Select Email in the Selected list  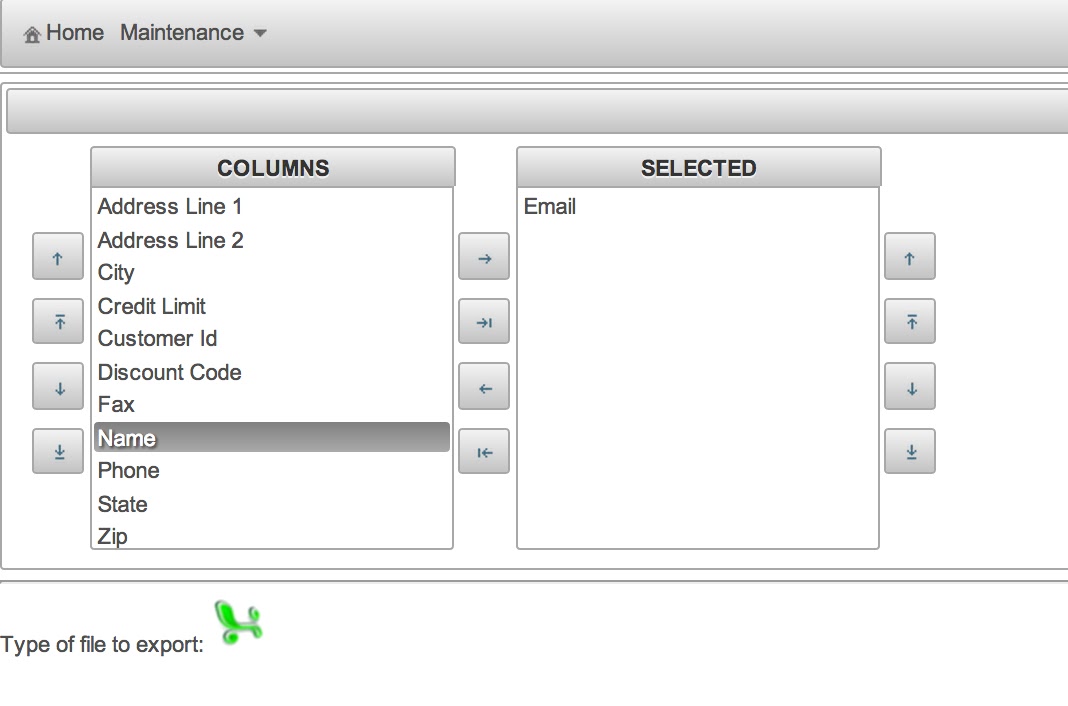(550, 207)
